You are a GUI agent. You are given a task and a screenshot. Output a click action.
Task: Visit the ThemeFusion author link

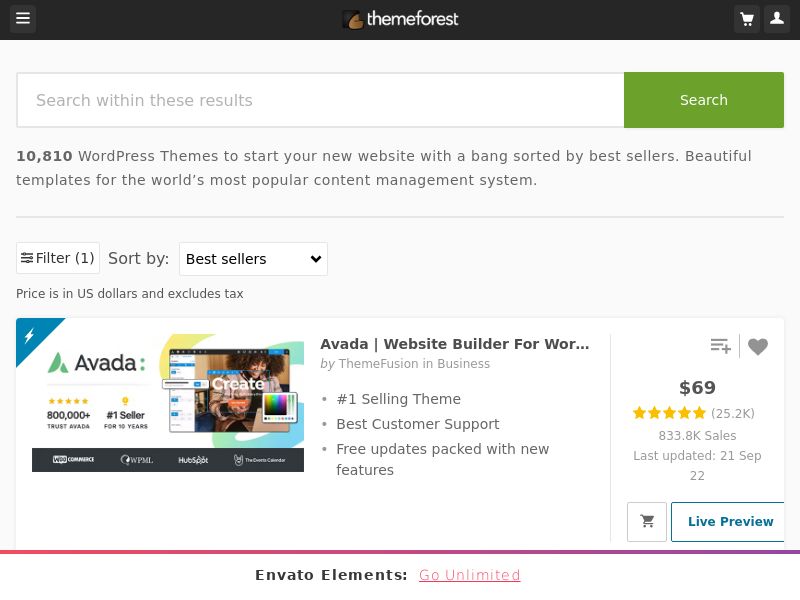(378, 364)
